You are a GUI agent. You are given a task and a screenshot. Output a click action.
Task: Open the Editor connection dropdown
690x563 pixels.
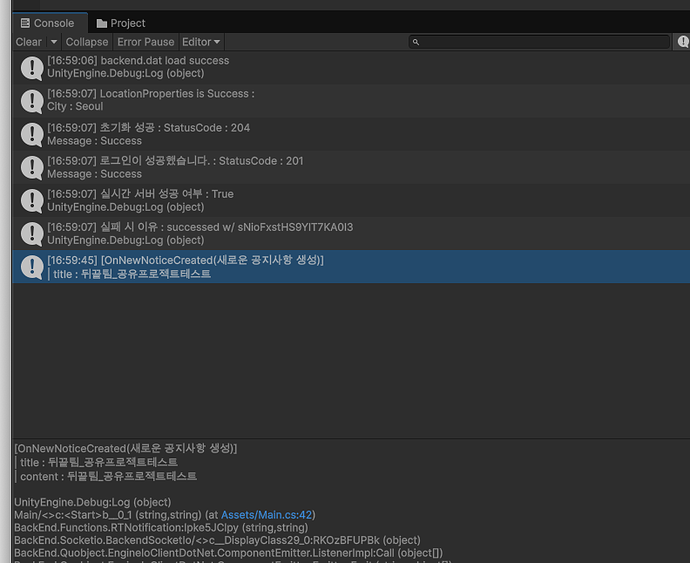click(x=201, y=42)
